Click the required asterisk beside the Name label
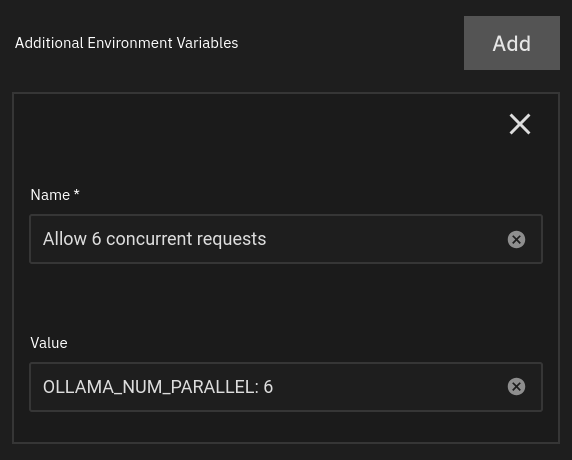Viewport: 572px width, 460px height. pyautogui.click(x=77, y=193)
